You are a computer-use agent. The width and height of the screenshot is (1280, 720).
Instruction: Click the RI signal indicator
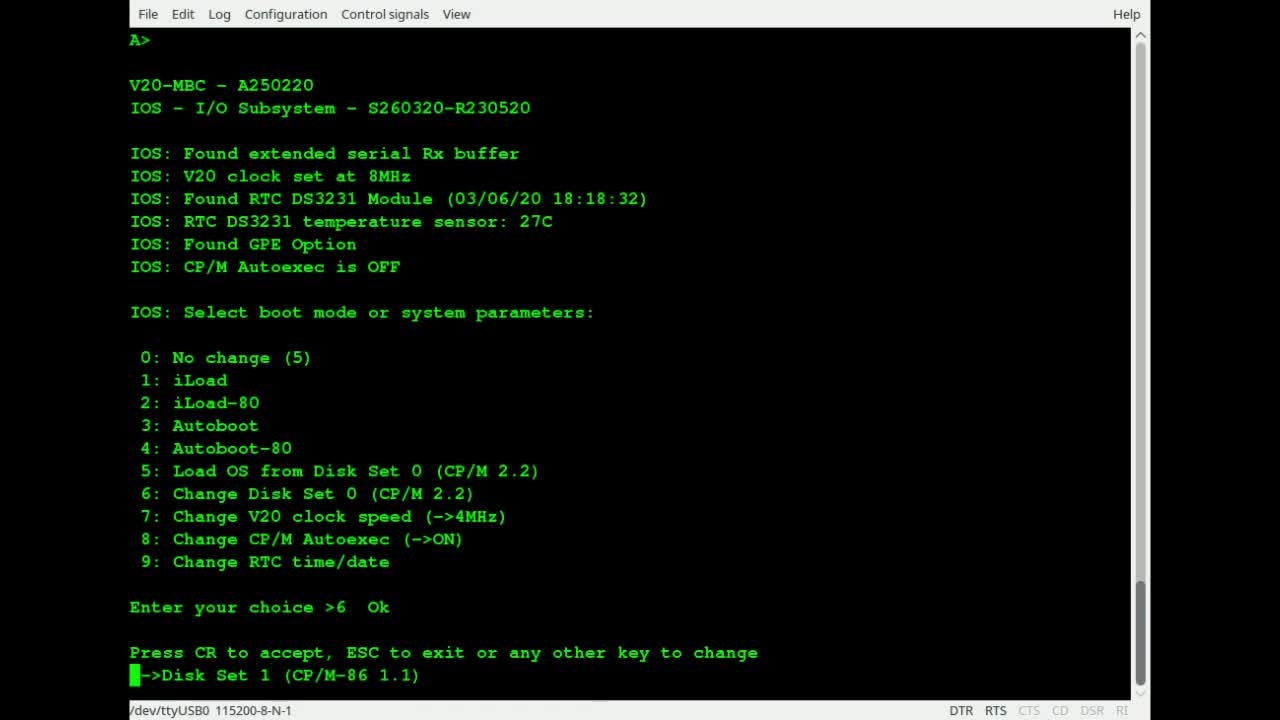pos(1121,710)
